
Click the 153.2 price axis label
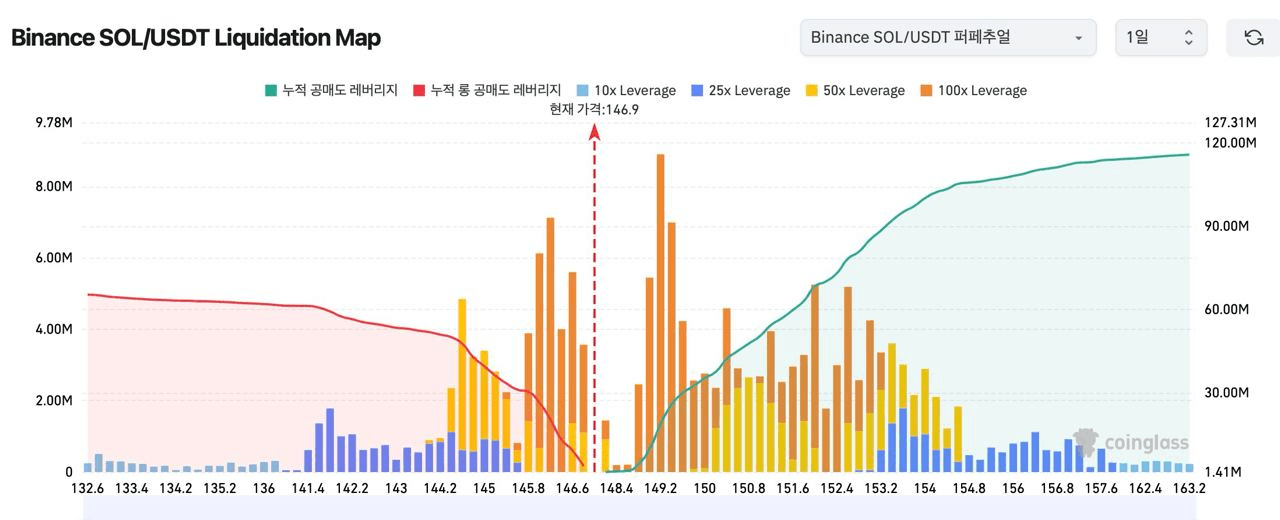881,489
